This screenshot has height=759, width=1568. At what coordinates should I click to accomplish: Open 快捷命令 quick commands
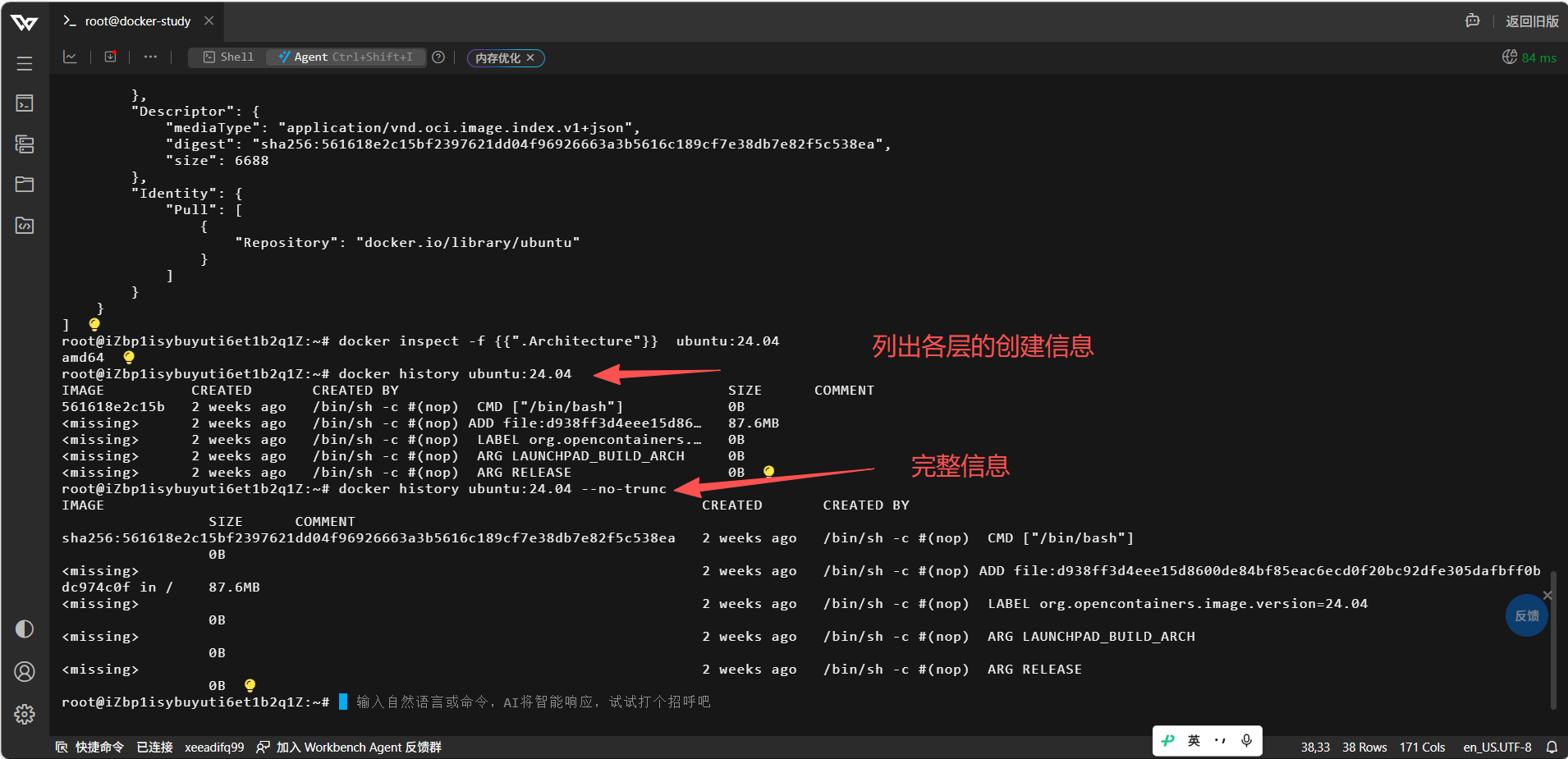click(x=90, y=747)
